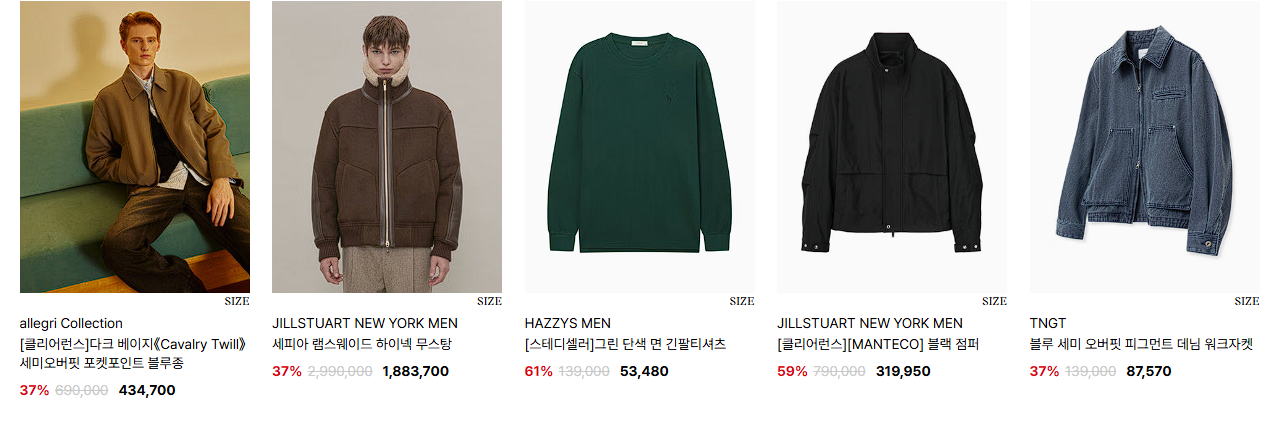Open the [MANTECO] 블랙 점퍼 title

point(877,344)
